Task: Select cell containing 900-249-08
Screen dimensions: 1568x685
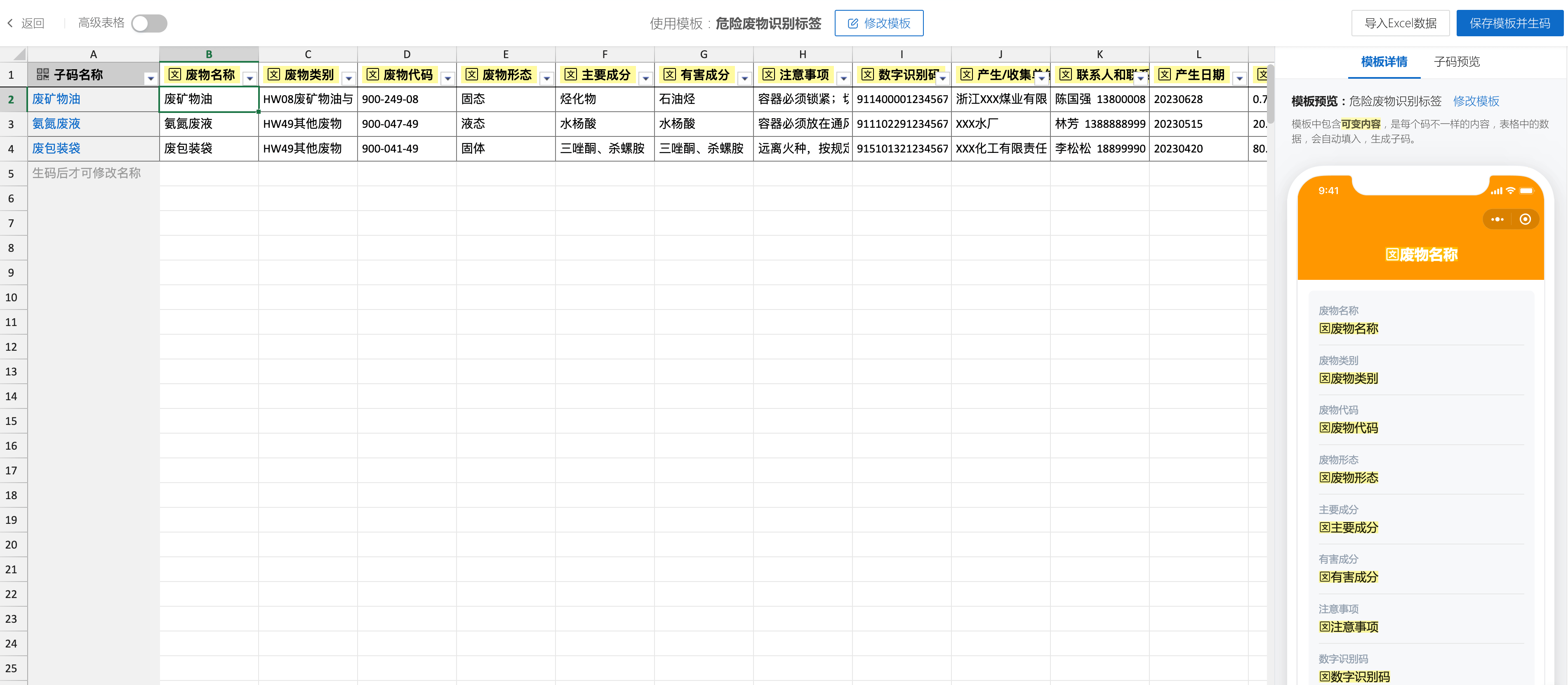Action: [407, 99]
